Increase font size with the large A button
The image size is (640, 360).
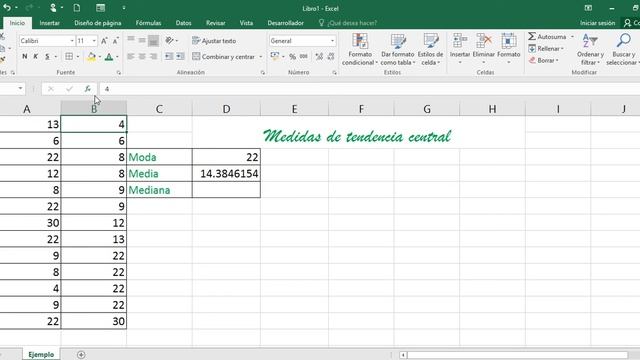click(104, 41)
